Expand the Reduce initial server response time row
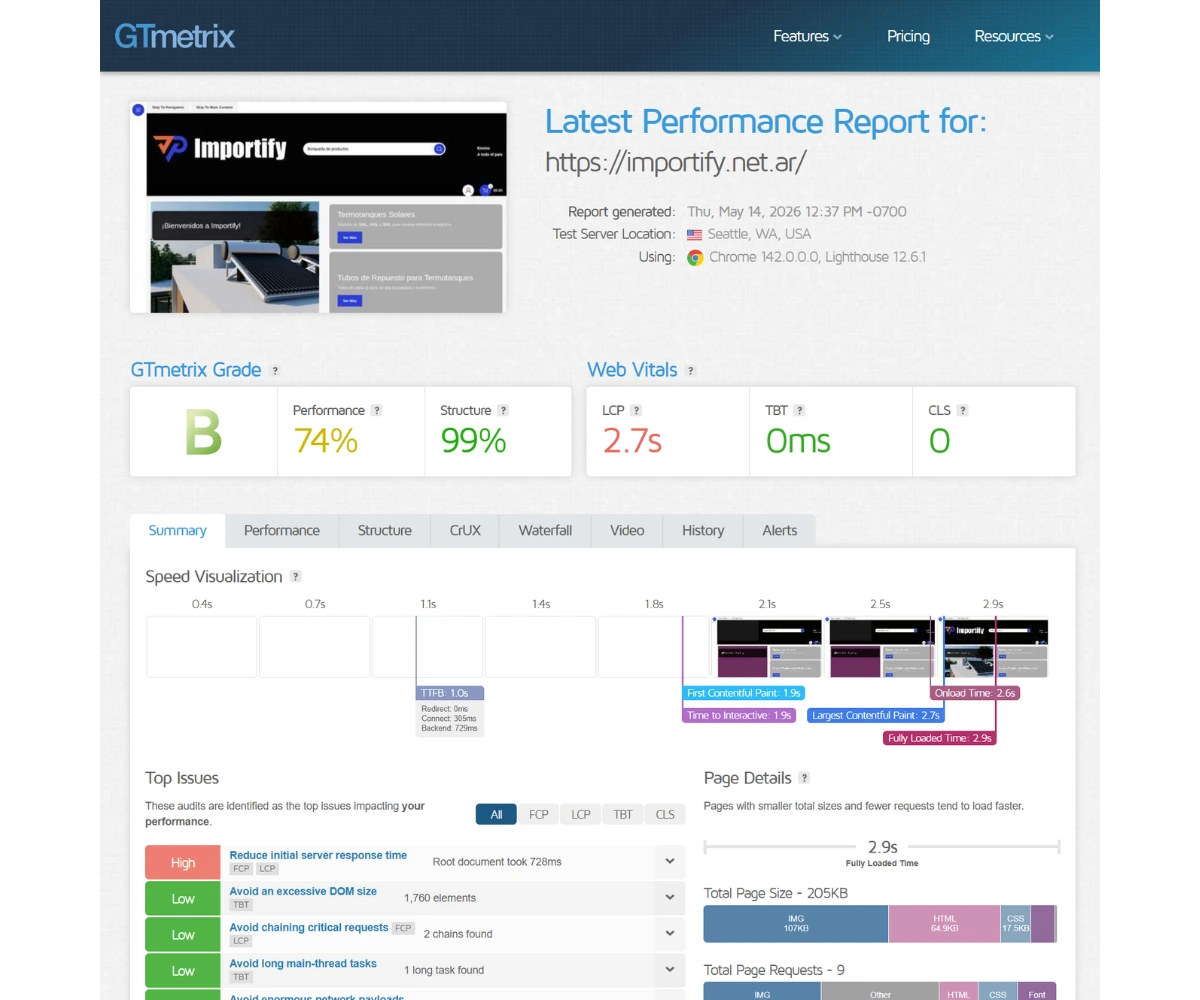 [670, 862]
